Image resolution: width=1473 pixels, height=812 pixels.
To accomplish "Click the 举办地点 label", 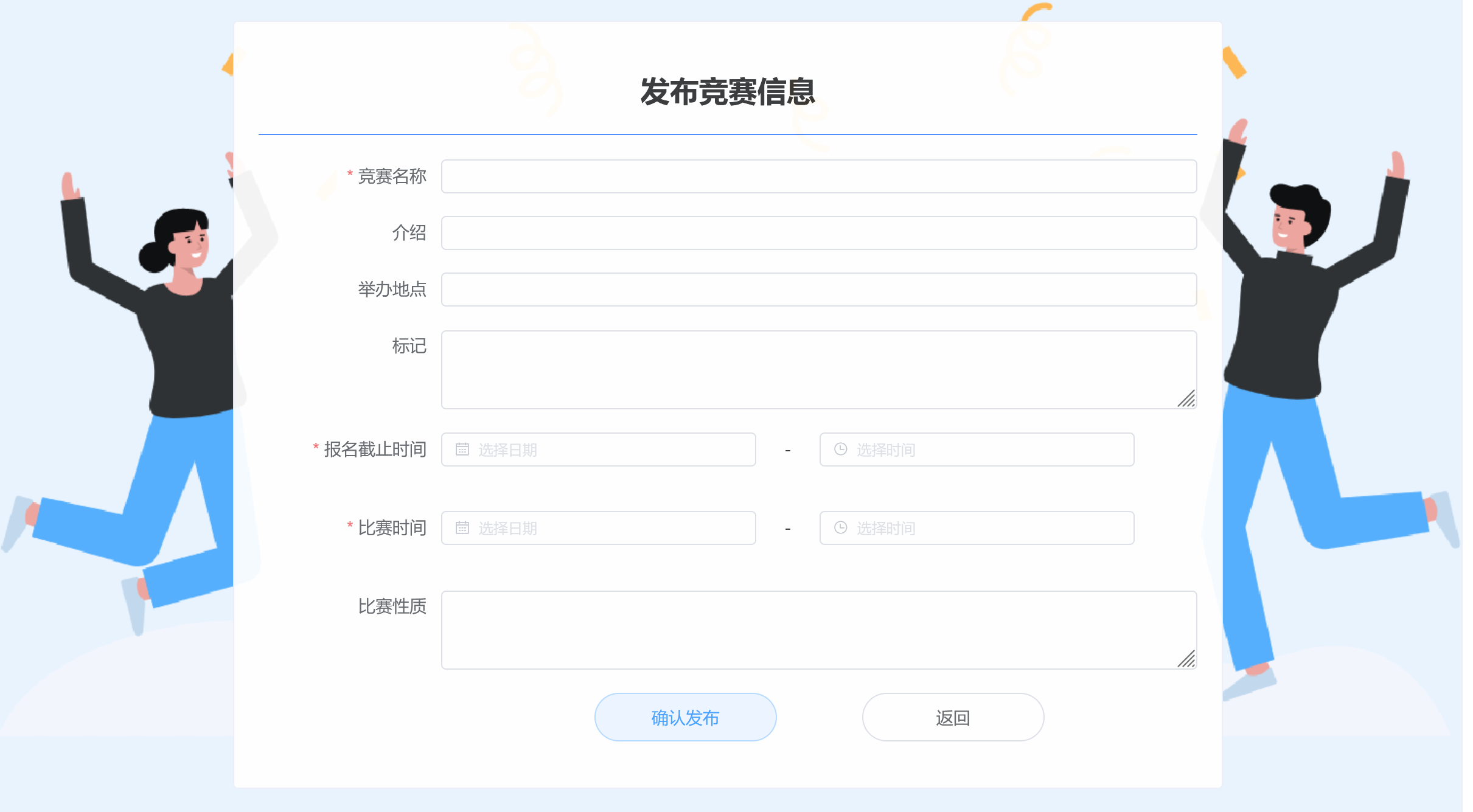I will 392,290.
